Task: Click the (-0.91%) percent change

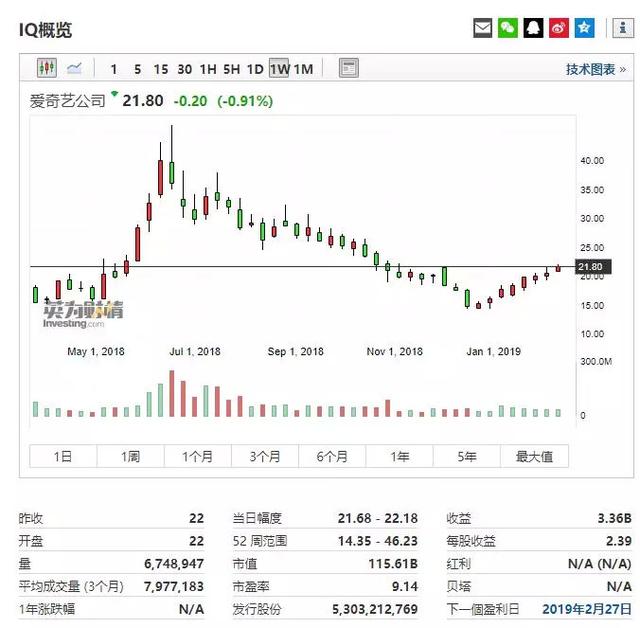Action: click(x=245, y=101)
